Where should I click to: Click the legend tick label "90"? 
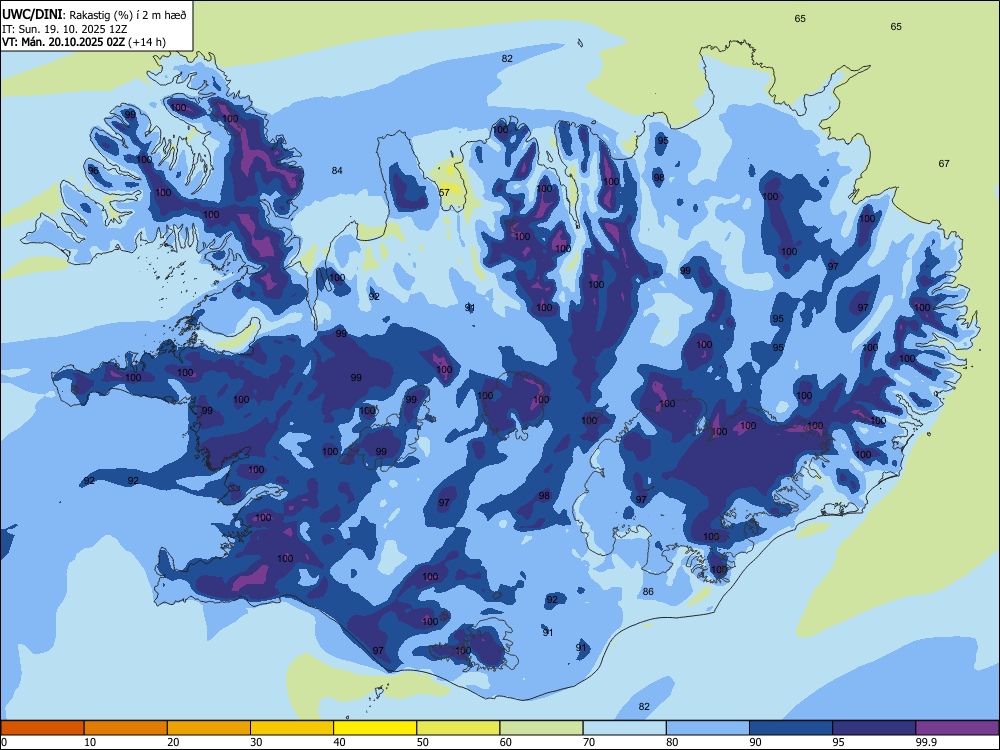click(x=755, y=742)
